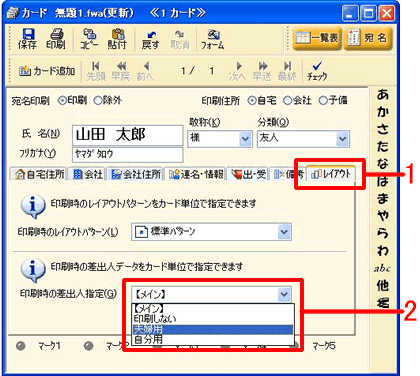Click ら in kana index
Screen dimensions: 420x376
[x=383, y=233]
